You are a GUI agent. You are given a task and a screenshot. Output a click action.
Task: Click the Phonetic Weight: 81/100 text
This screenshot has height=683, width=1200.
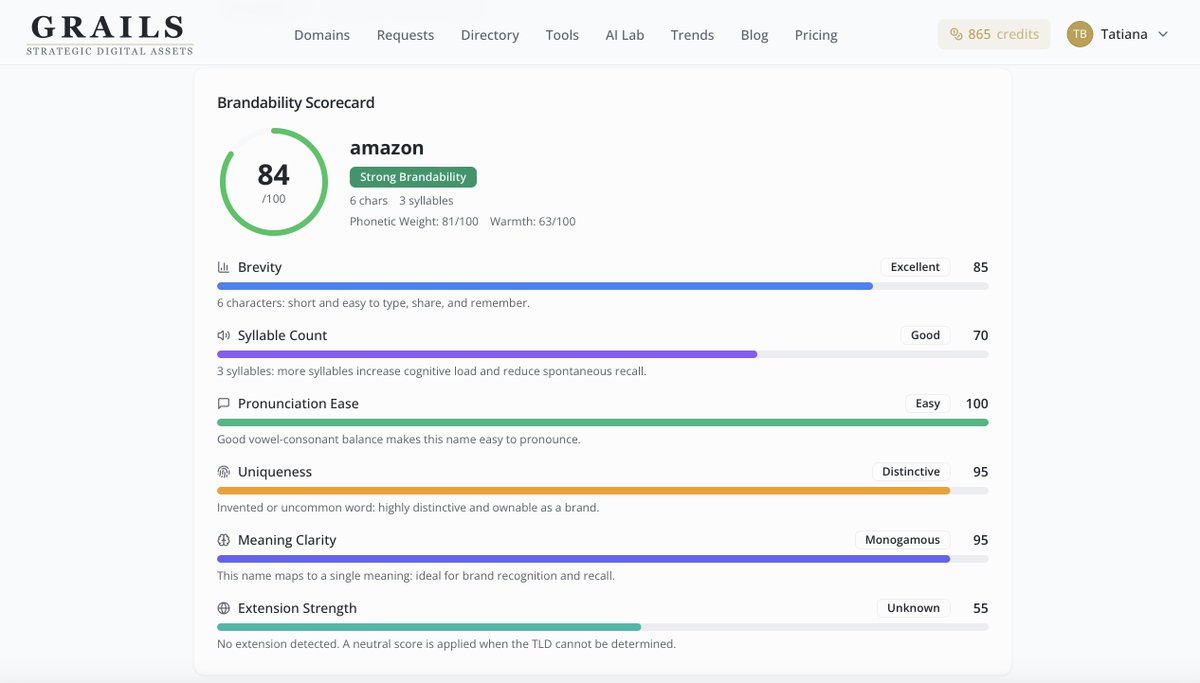point(414,222)
